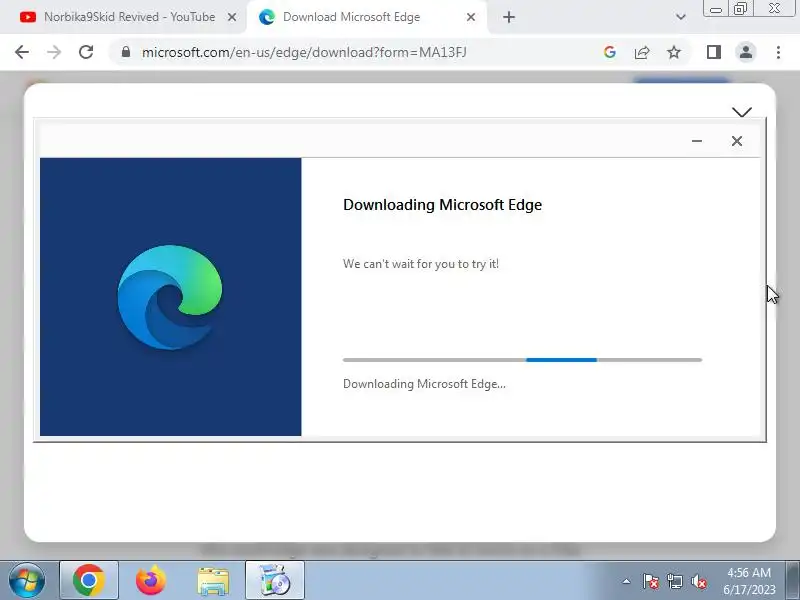Go back to the previous page
Viewport: 800px width, 600px height.
(x=22, y=52)
